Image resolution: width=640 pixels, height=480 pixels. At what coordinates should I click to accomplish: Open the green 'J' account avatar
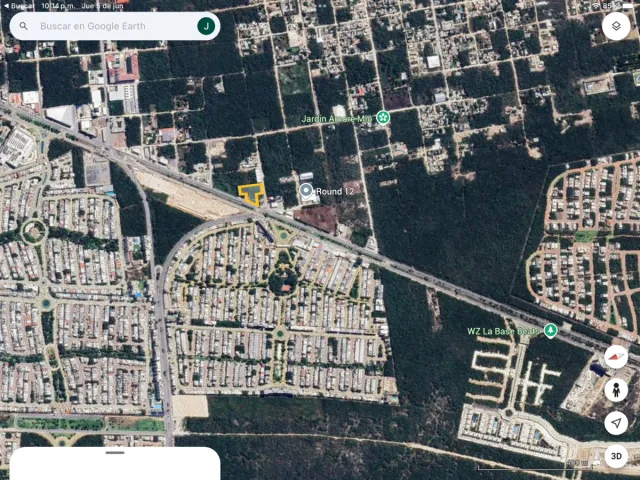coord(206,26)
